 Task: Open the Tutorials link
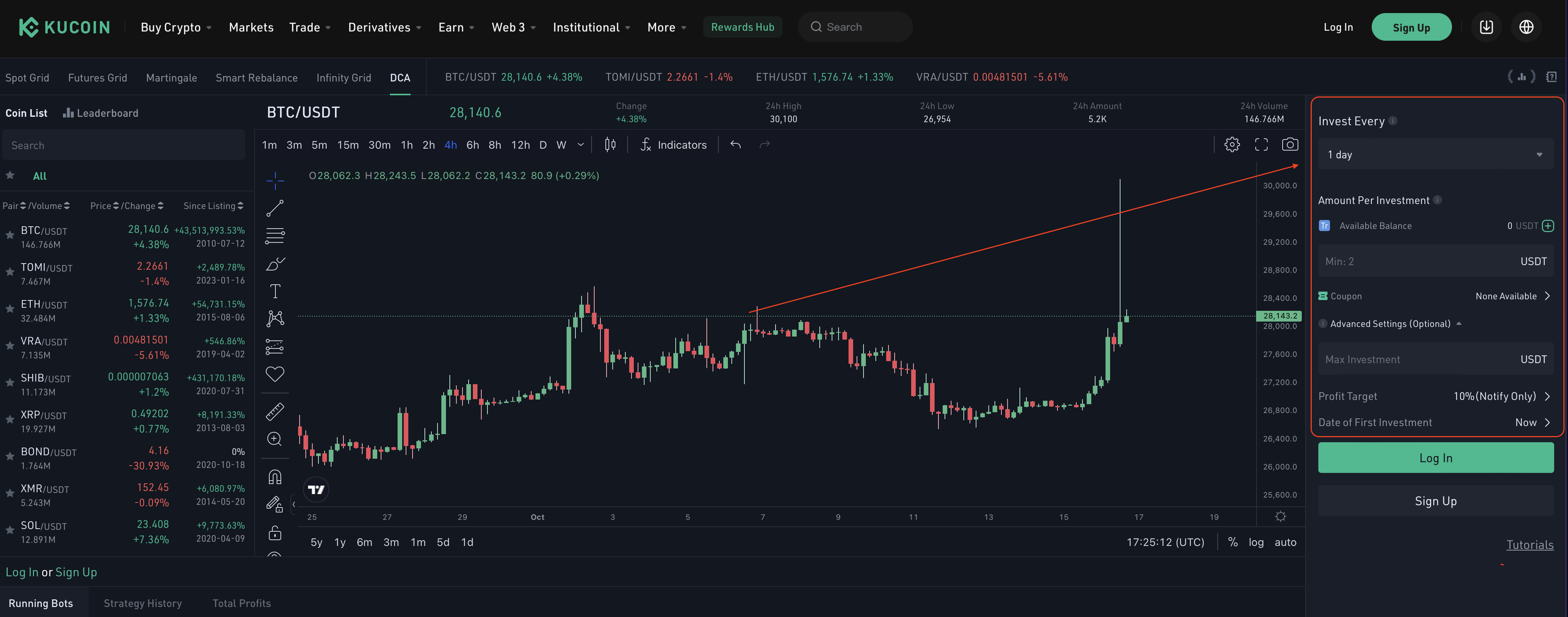click(x=1529, y=544)
